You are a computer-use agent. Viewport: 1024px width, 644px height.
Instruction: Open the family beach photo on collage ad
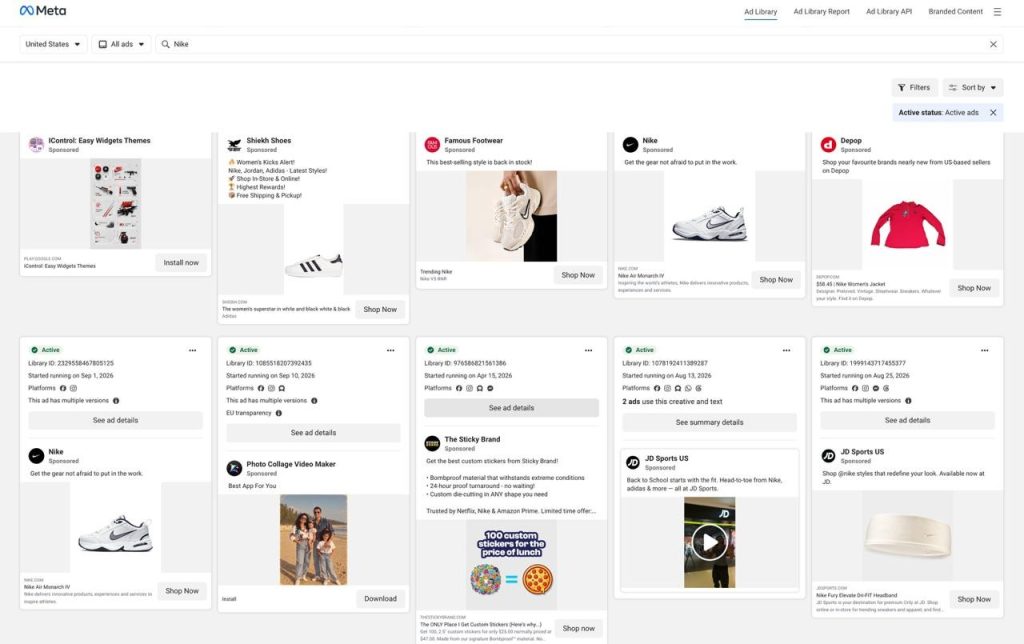pos(313,539)
